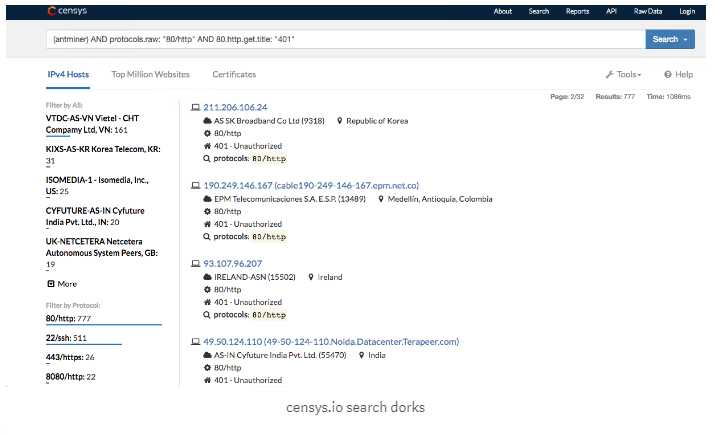The image size is (716, 436).
Task: Switch to the Certificates tab
Action: click(x=234, y=74)
